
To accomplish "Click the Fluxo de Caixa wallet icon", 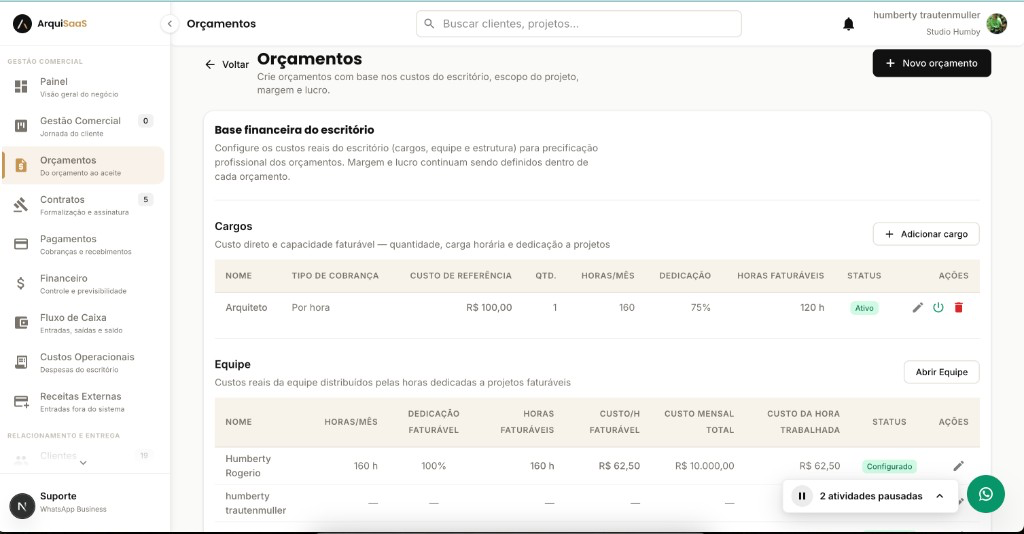I will pos(21,322).
